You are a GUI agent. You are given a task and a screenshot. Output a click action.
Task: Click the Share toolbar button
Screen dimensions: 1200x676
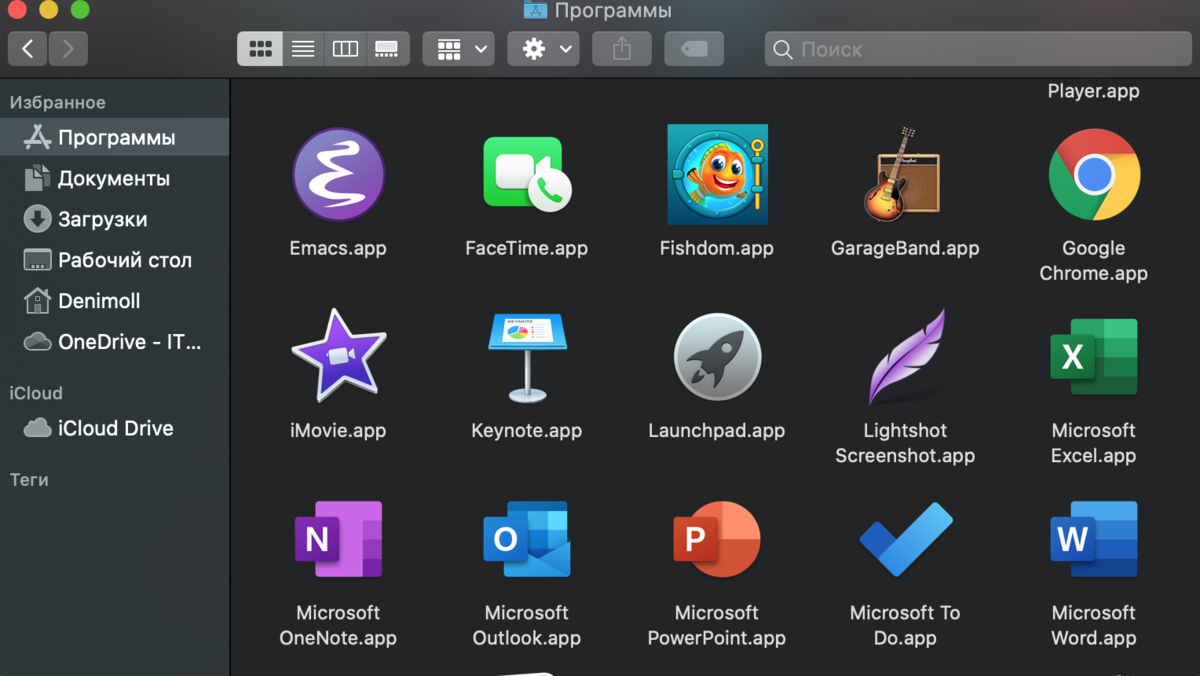622,48
